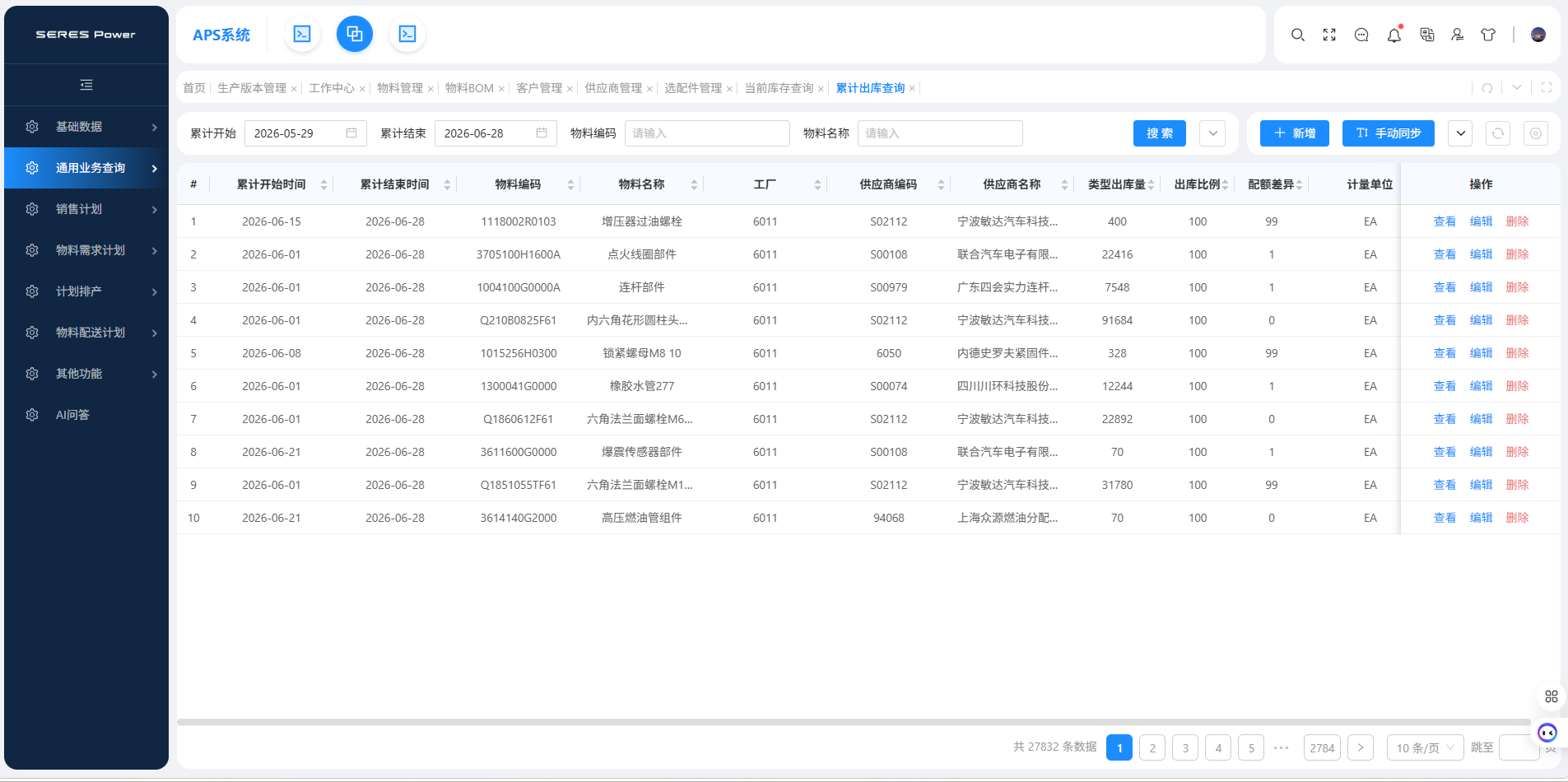The image size is (1568, 782).
Task: View row 1 增压器过油螺栓 via 查看
Action: tap(1445, 221)
